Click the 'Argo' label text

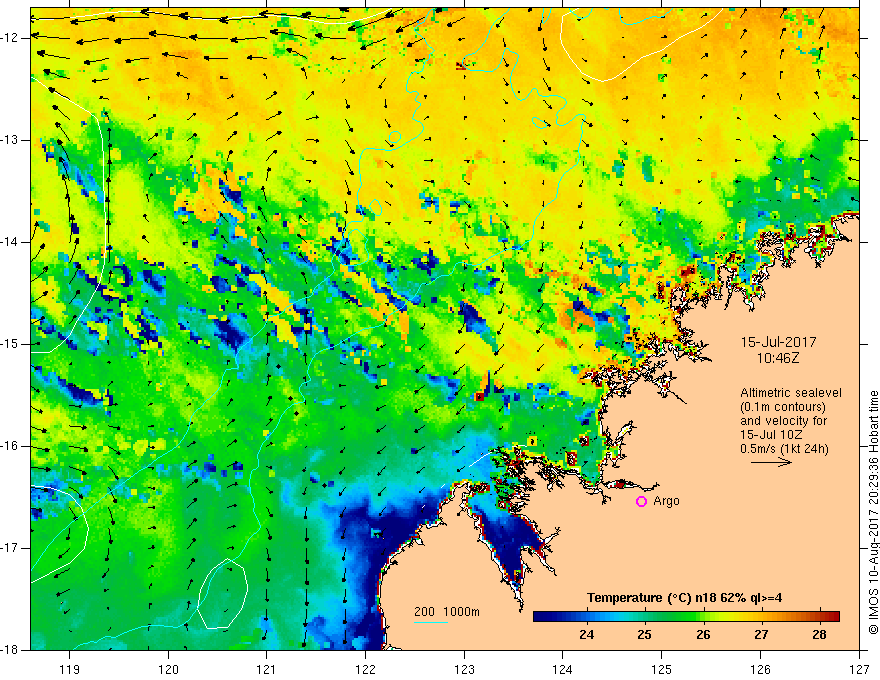[x=666, y=501]
